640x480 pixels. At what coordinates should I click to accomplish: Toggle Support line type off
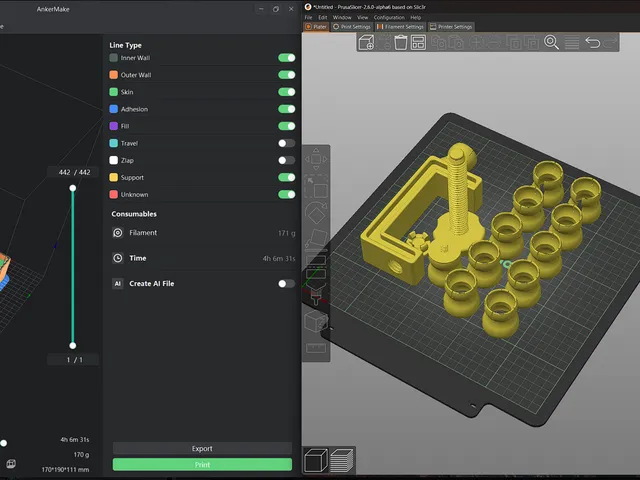coord(287,178)
